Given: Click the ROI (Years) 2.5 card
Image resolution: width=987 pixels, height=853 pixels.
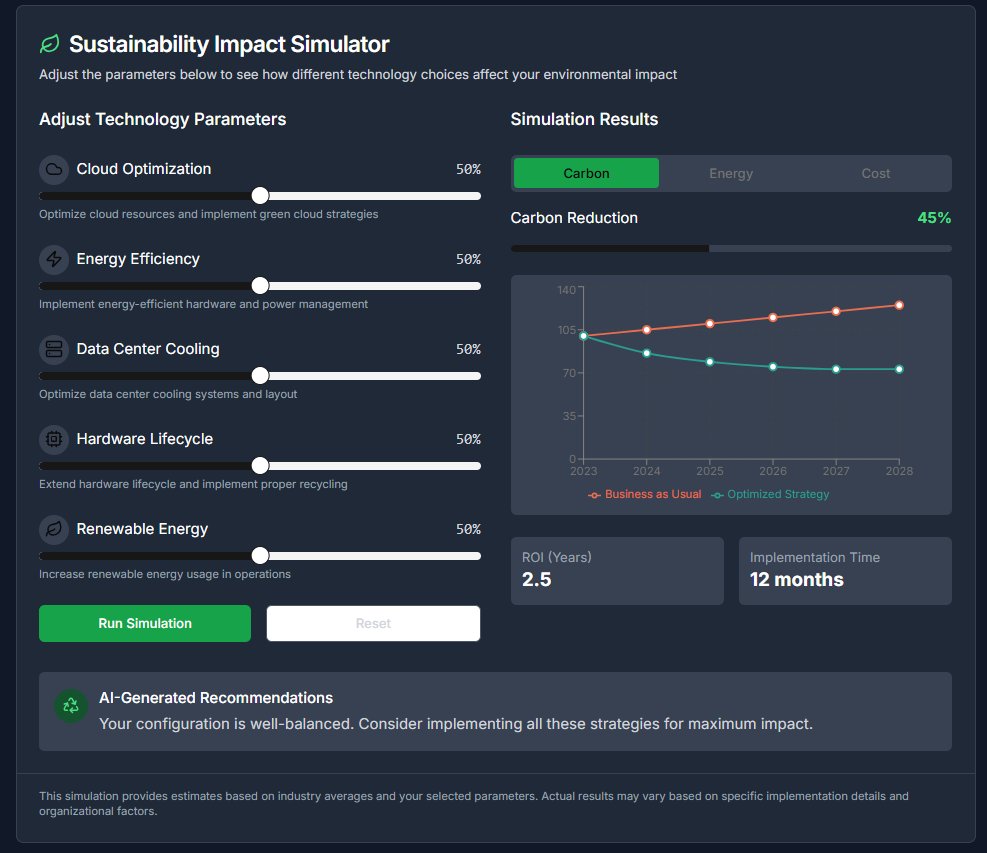Looking at the screenshot, I should (x=618, y=571).
